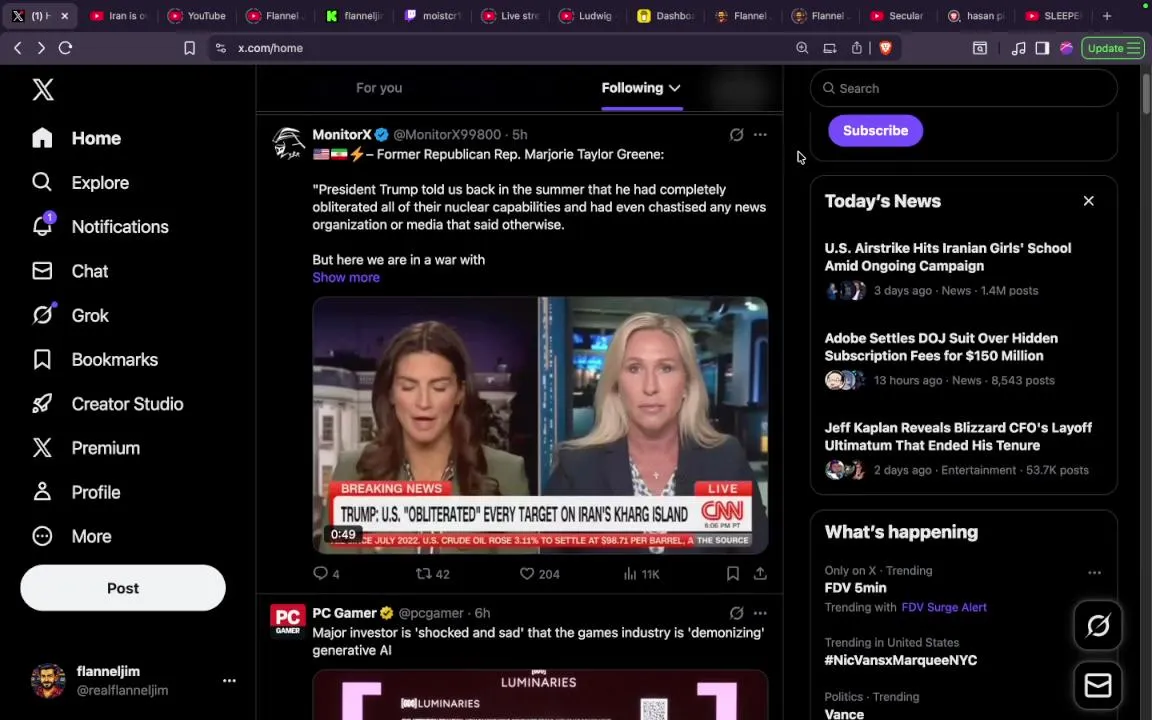Open a new browser tab
1152x720 pixels.
(x=1106, y=15)
